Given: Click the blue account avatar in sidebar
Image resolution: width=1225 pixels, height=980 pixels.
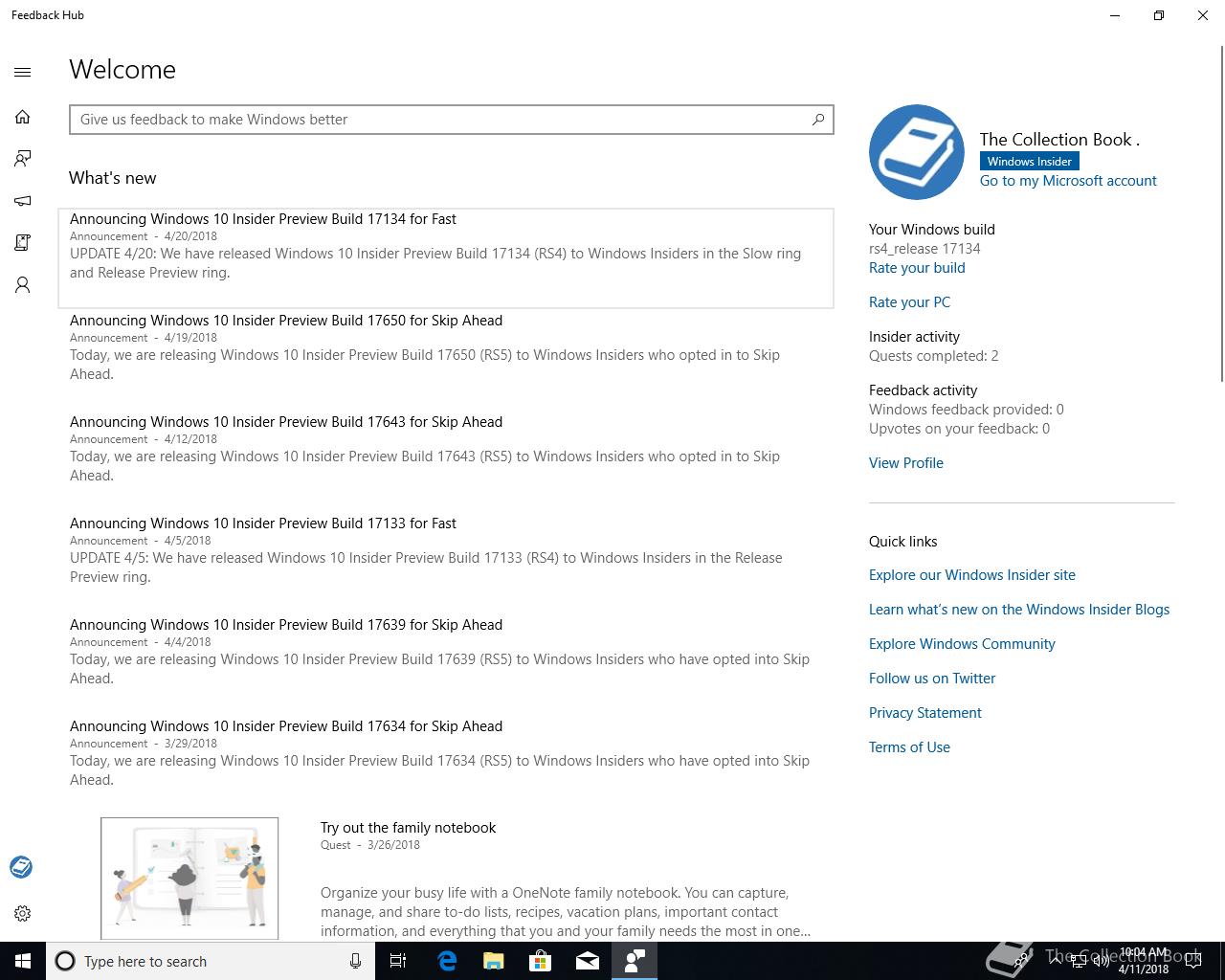Looking at the screenshot, I should click(21, 867).
